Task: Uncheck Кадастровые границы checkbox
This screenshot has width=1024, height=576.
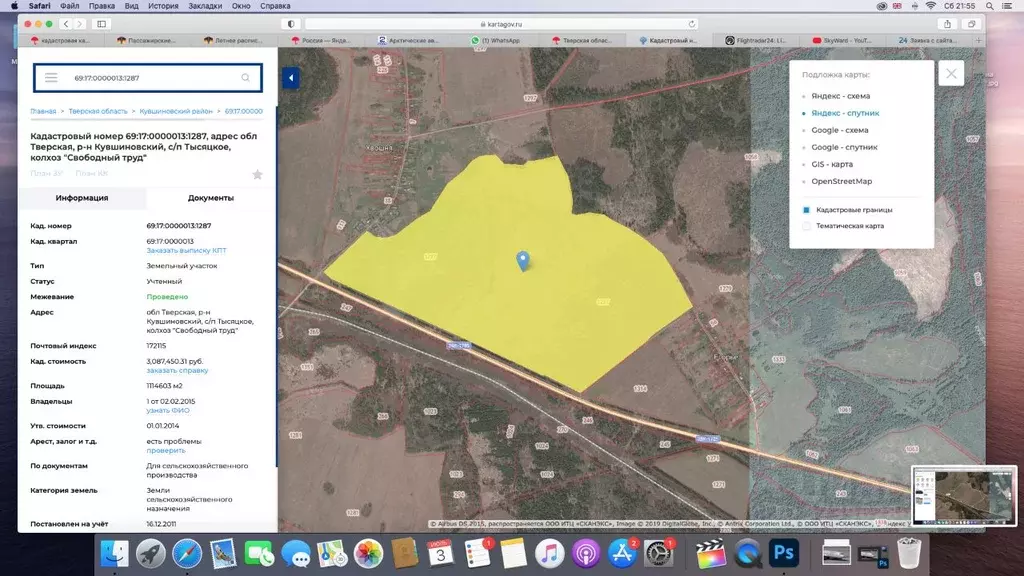Action: click(806, 210)
